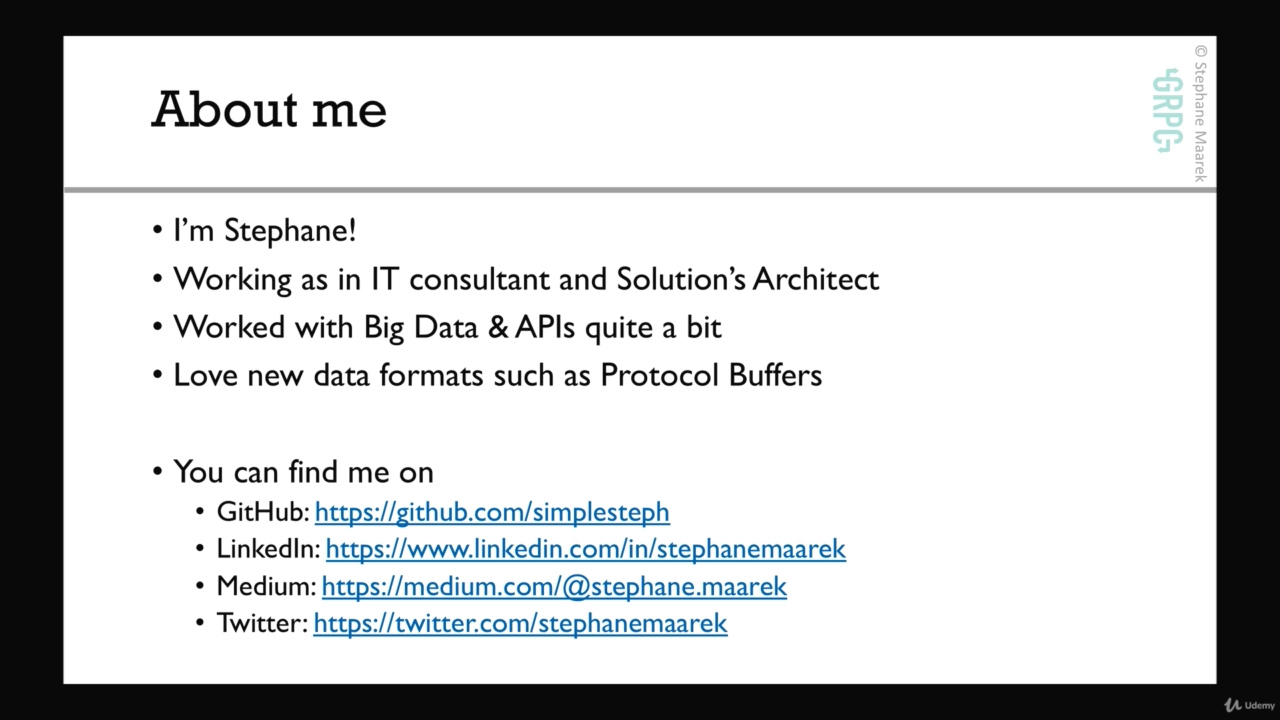1280x720 pixels.
Task: Click the "Medium:" label
Action: 266,586
